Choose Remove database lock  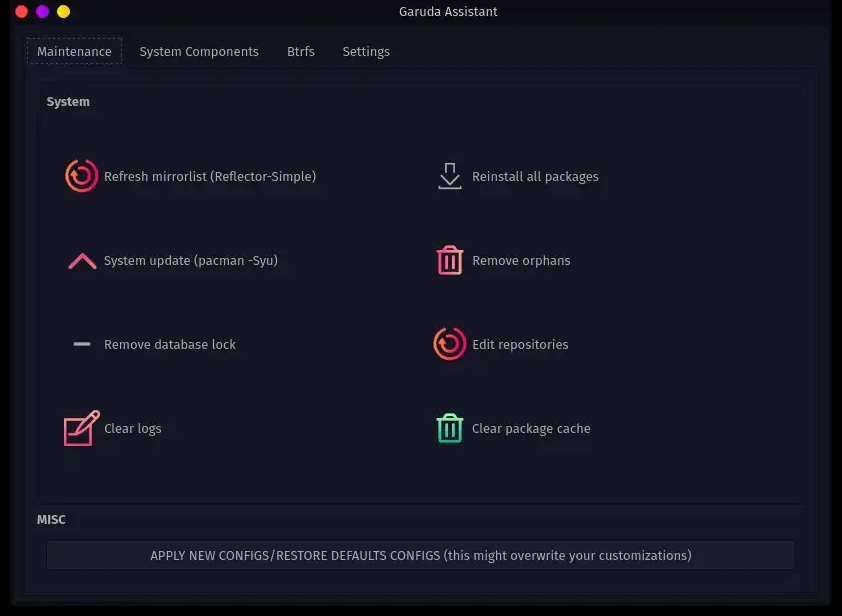point(170,344)
